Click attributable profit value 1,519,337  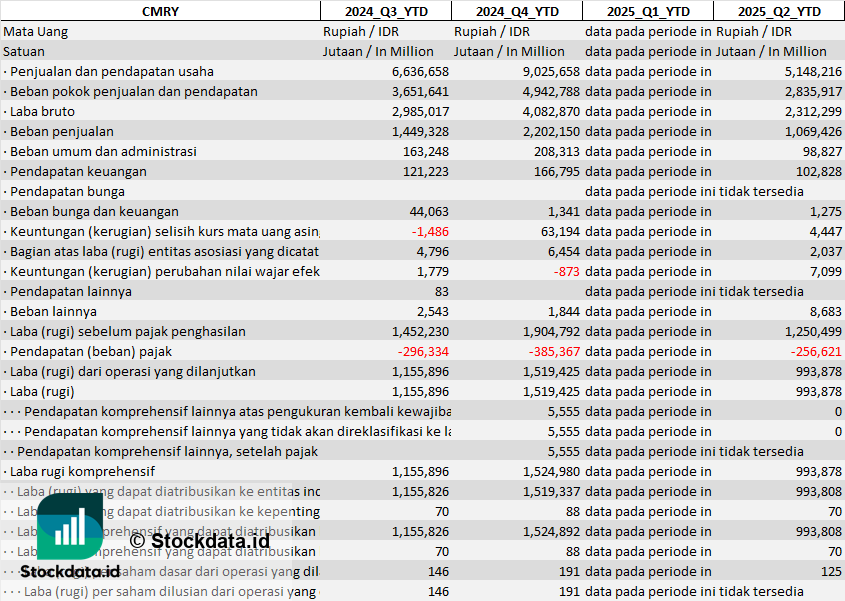coord(551,491)
